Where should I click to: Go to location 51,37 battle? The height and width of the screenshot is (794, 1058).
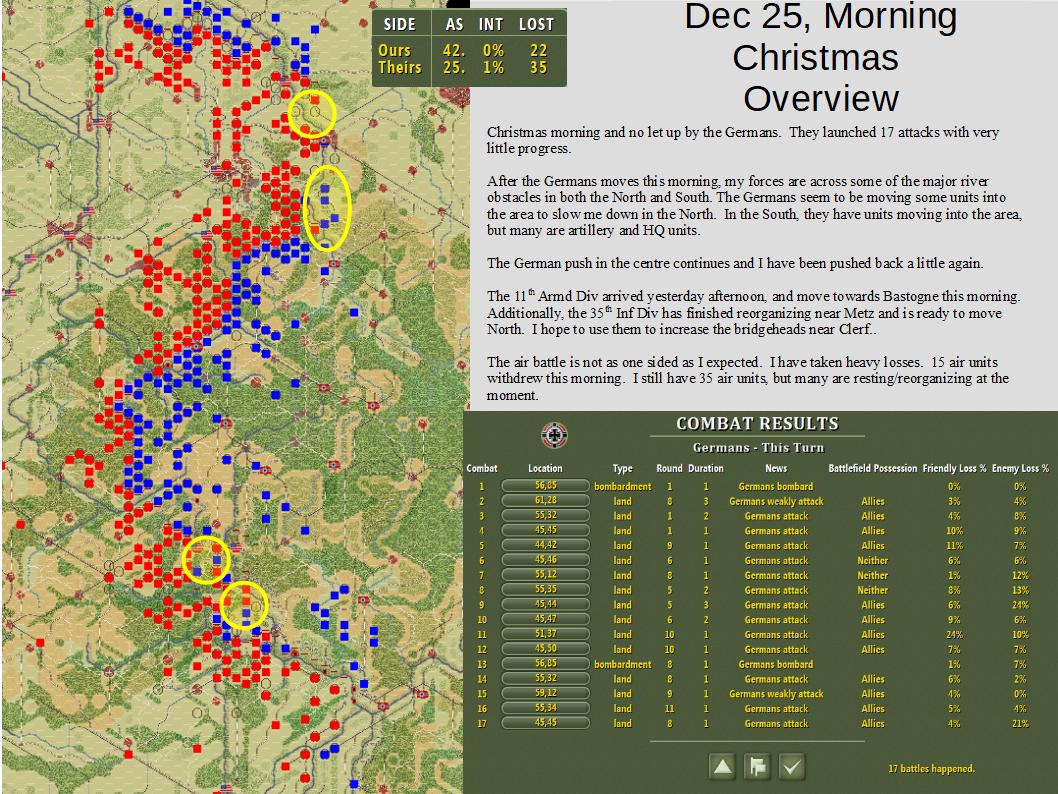(x=545, y=634)
